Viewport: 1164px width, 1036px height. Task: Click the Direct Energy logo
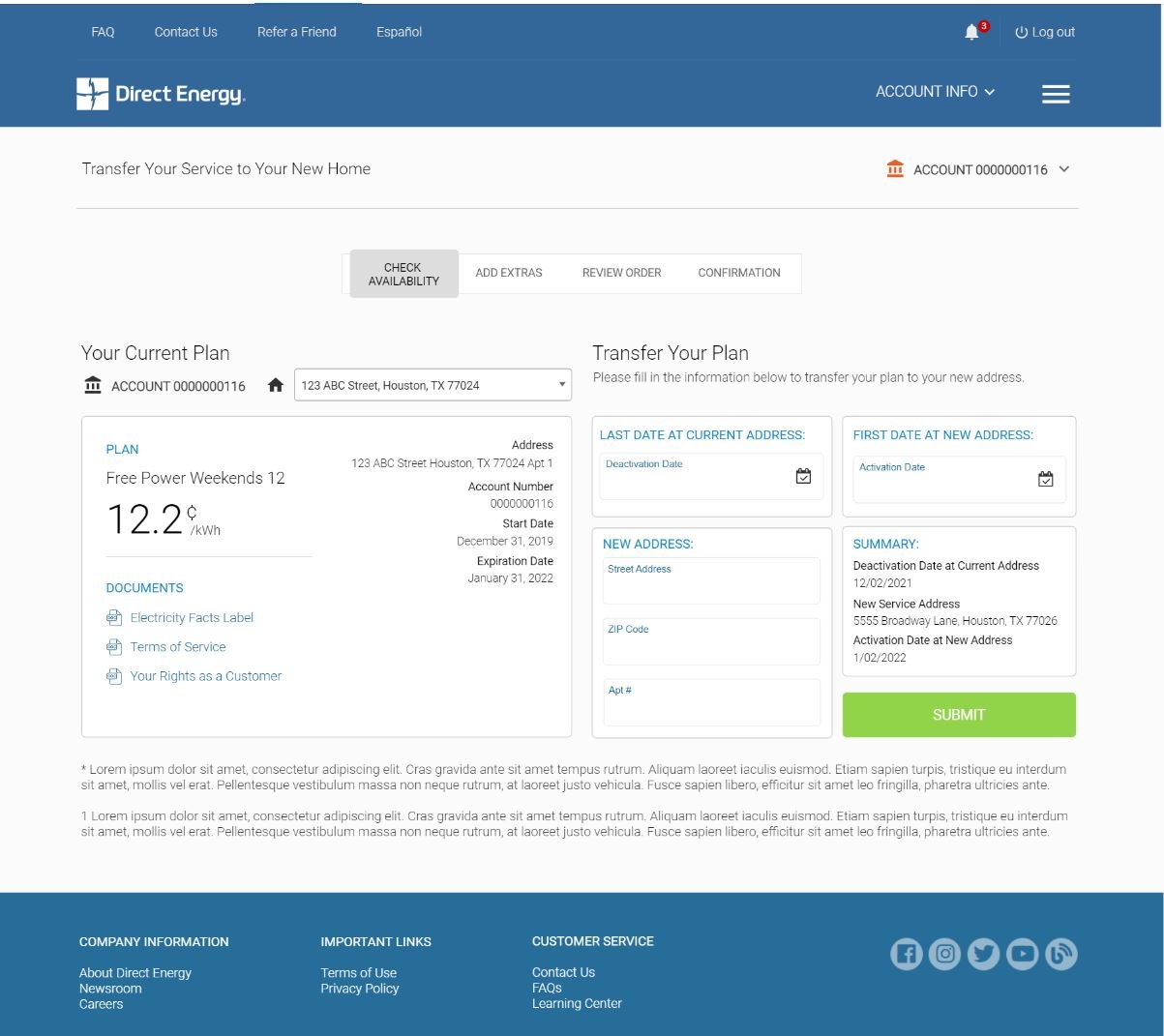coord(161,94)
